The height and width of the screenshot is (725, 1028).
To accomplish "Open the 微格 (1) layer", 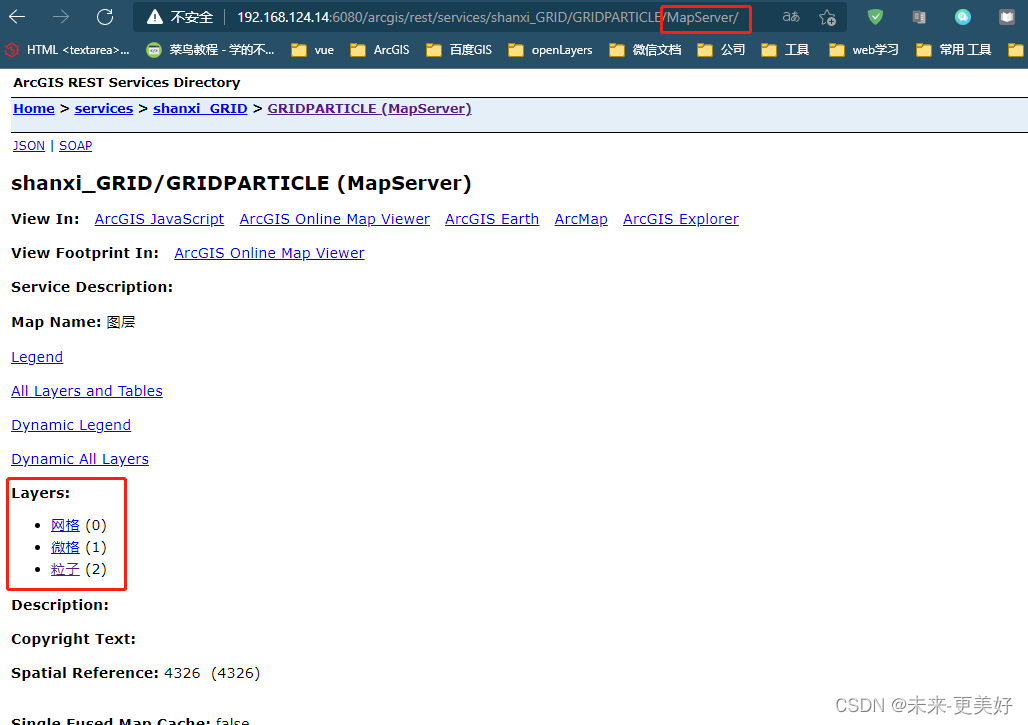I will tap(65, 547).
